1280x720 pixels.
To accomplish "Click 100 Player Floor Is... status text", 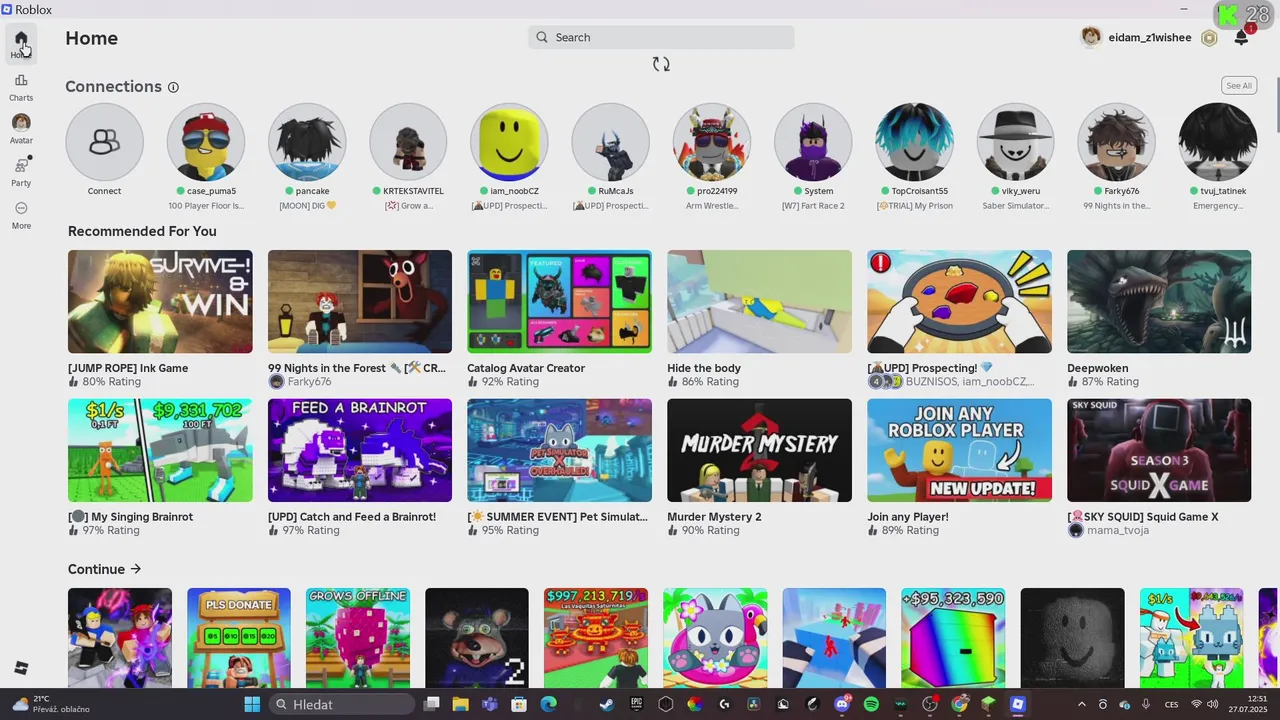I will pos(206,206).
